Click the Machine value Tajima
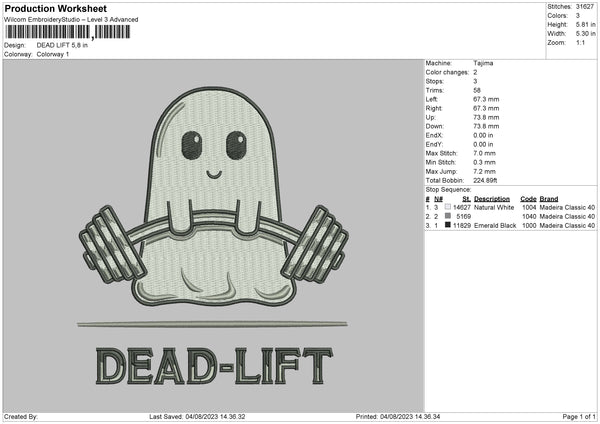This screenshot has width=600, height=424. coord(483,63)
